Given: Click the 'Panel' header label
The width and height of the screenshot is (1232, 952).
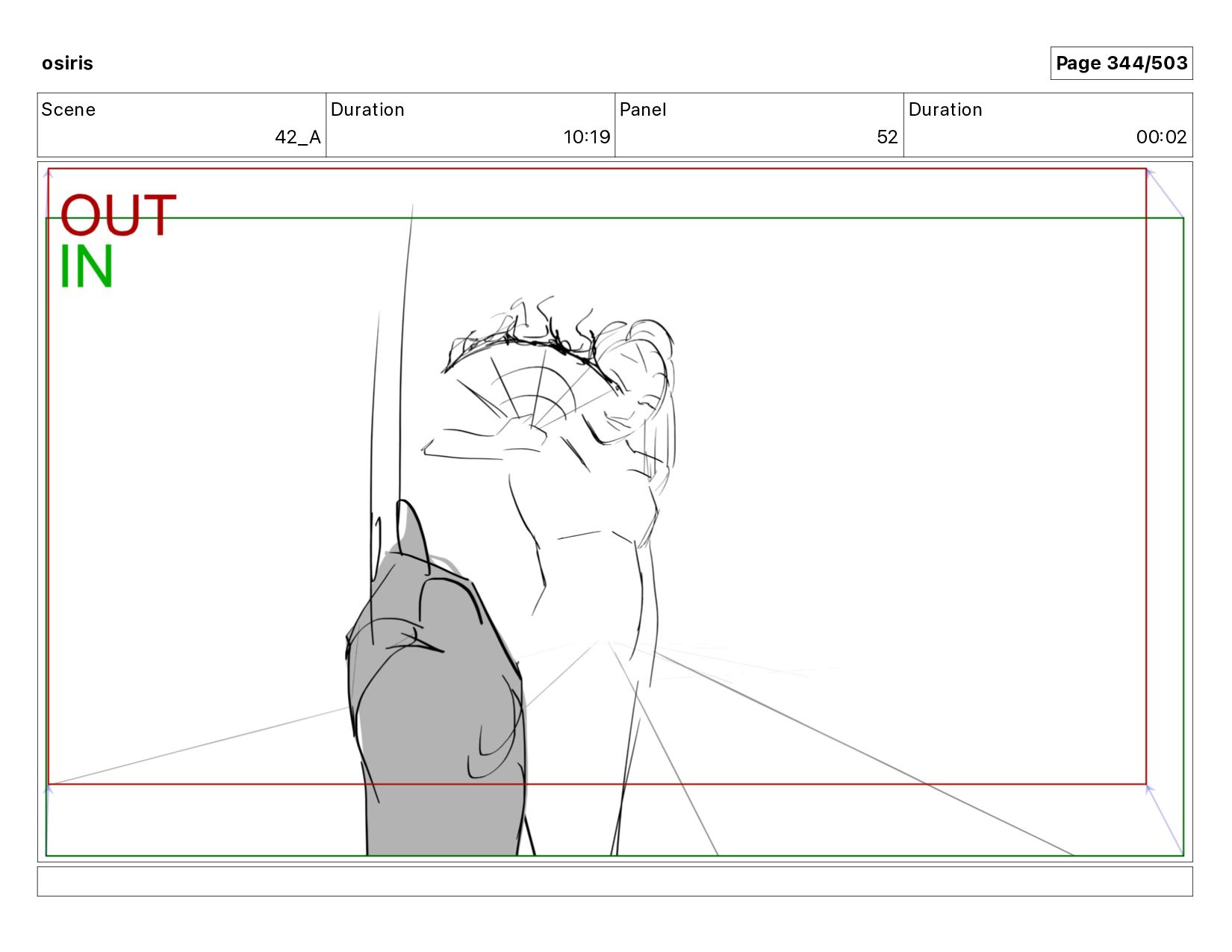Looking at the screenshot, I should [643, 110].
